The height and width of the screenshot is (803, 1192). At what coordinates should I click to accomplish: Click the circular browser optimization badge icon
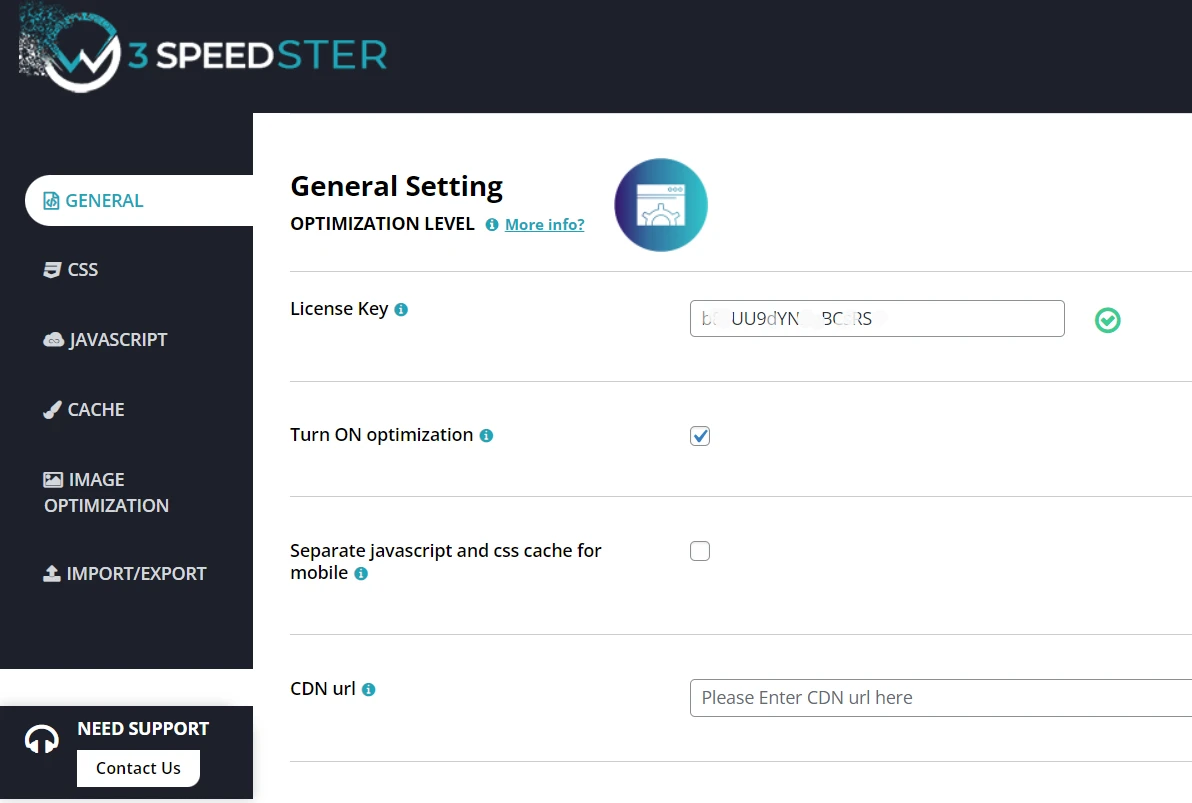(x=660, y=204)
